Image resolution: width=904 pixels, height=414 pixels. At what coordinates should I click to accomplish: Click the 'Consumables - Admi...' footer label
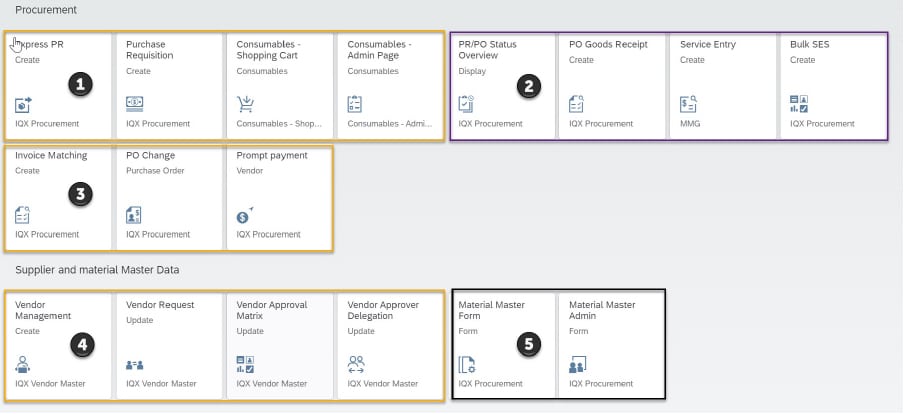click(390, 123)
